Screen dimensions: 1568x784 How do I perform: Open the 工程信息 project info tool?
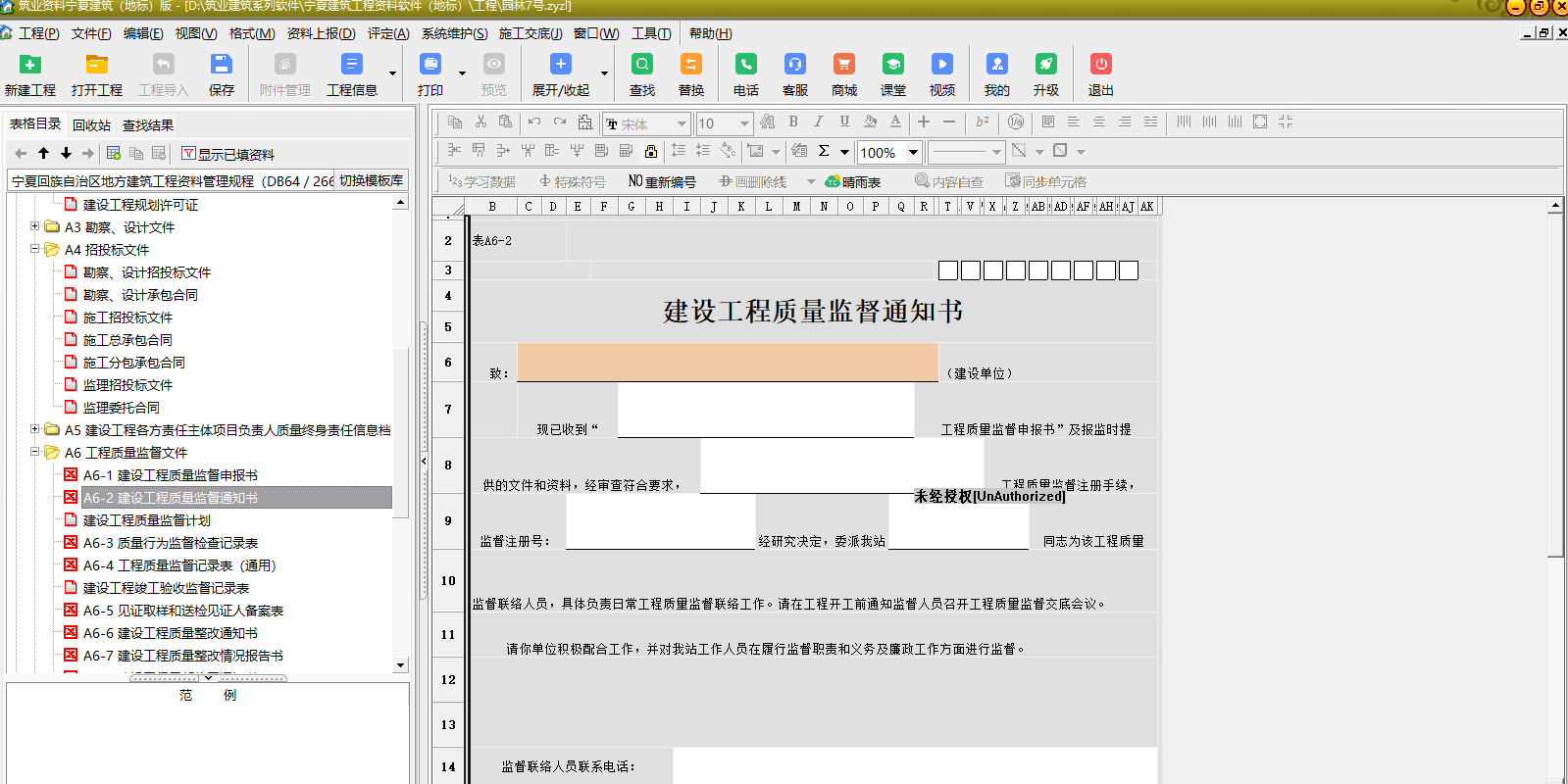(351, 65)
